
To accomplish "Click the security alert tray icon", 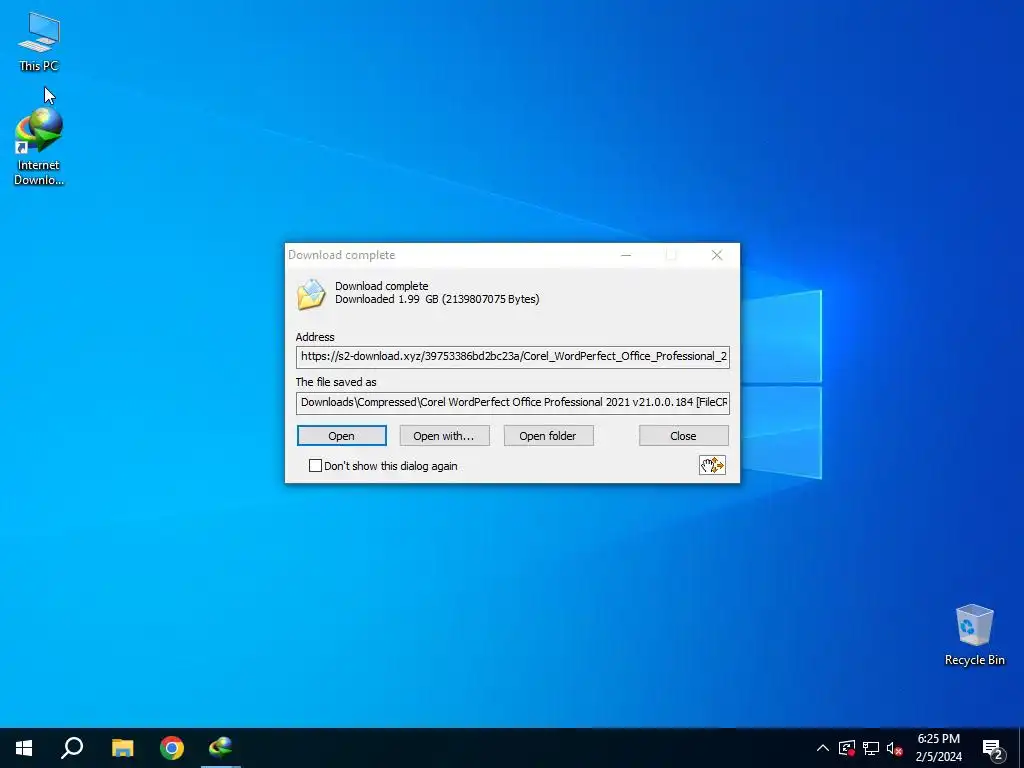I will (x=846, y=748).
